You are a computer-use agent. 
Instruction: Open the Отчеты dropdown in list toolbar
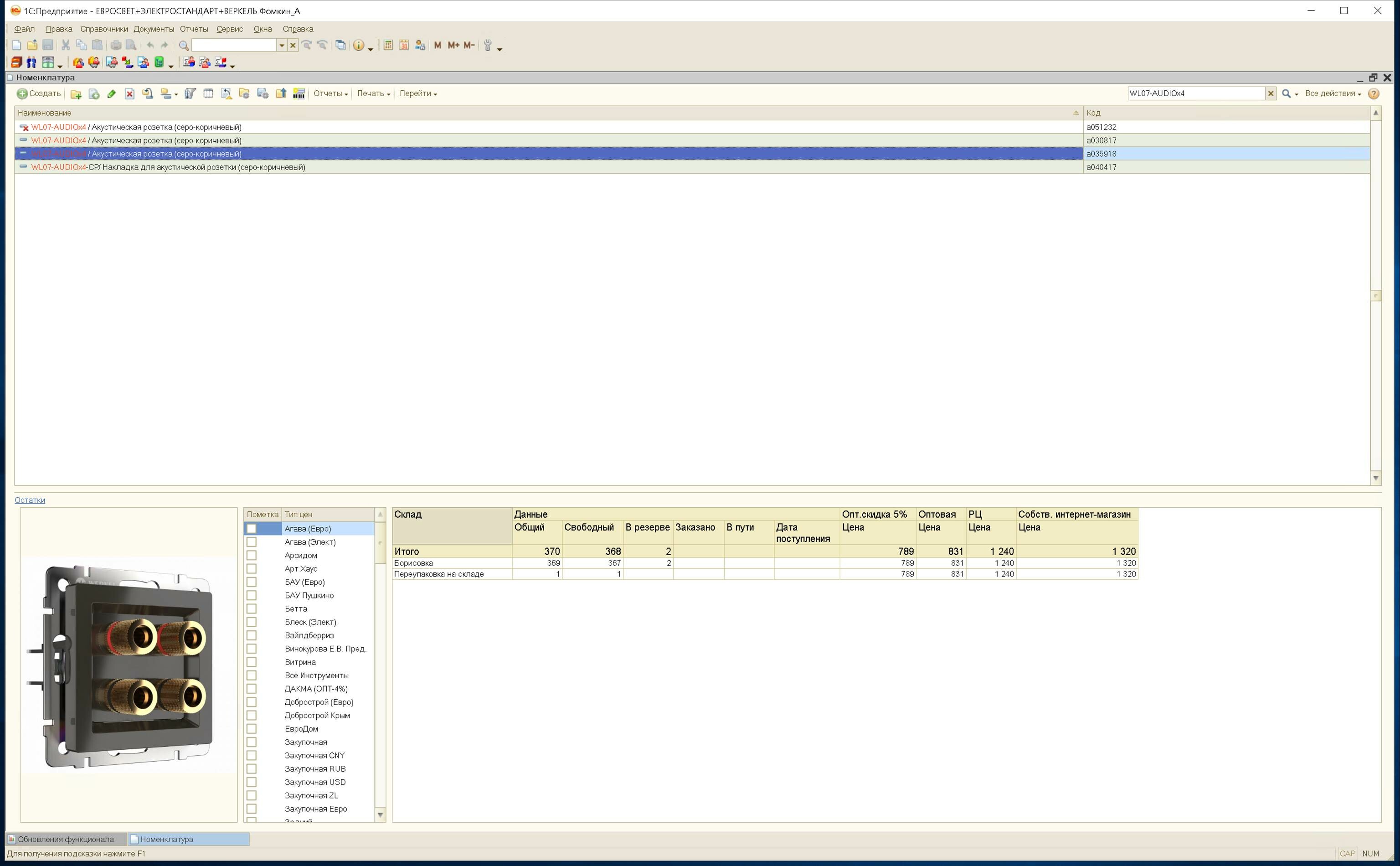(330, 94)
